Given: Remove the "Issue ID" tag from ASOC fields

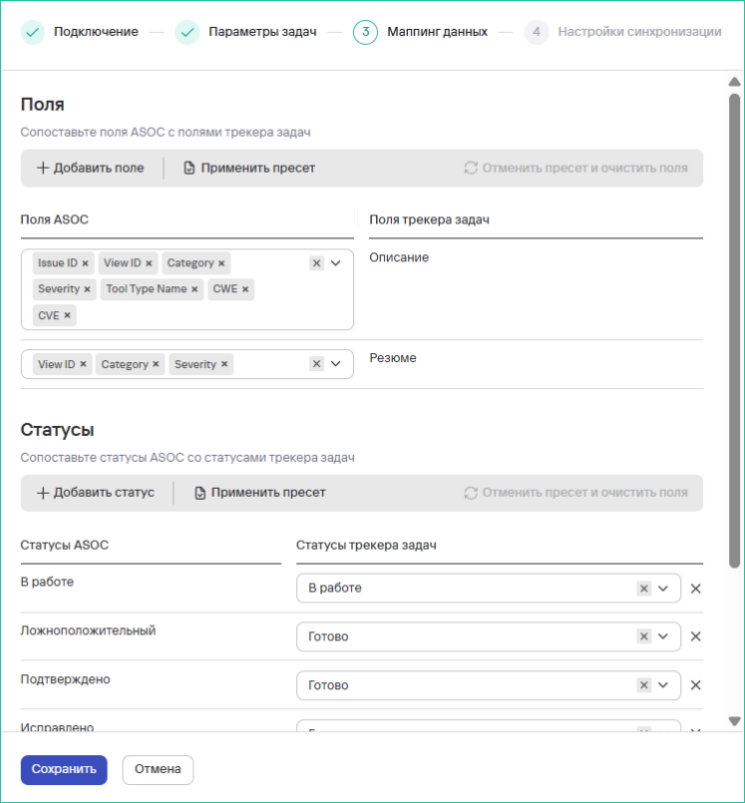Looking at the screenshot, I should click(x=84, y=263).
